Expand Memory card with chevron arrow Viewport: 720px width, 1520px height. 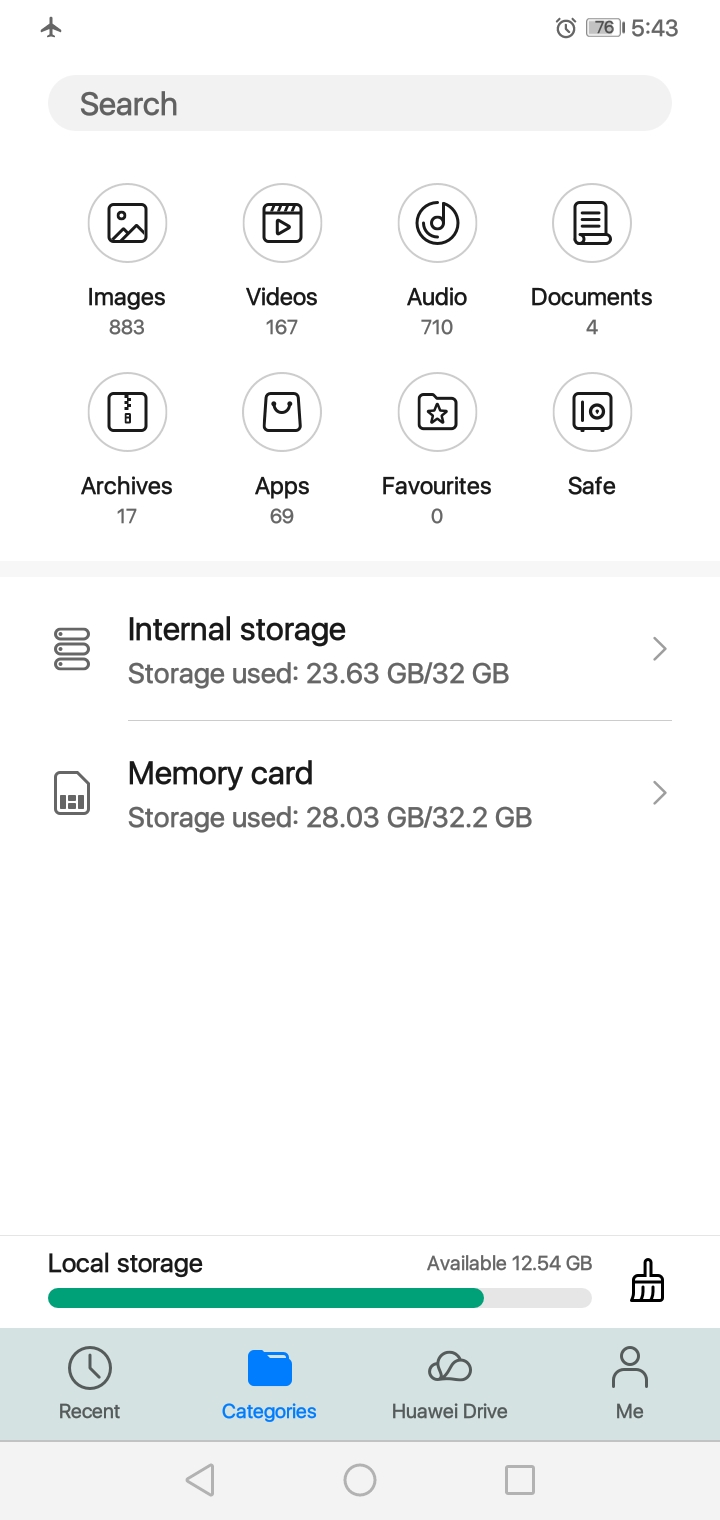[x=659, y=794]
